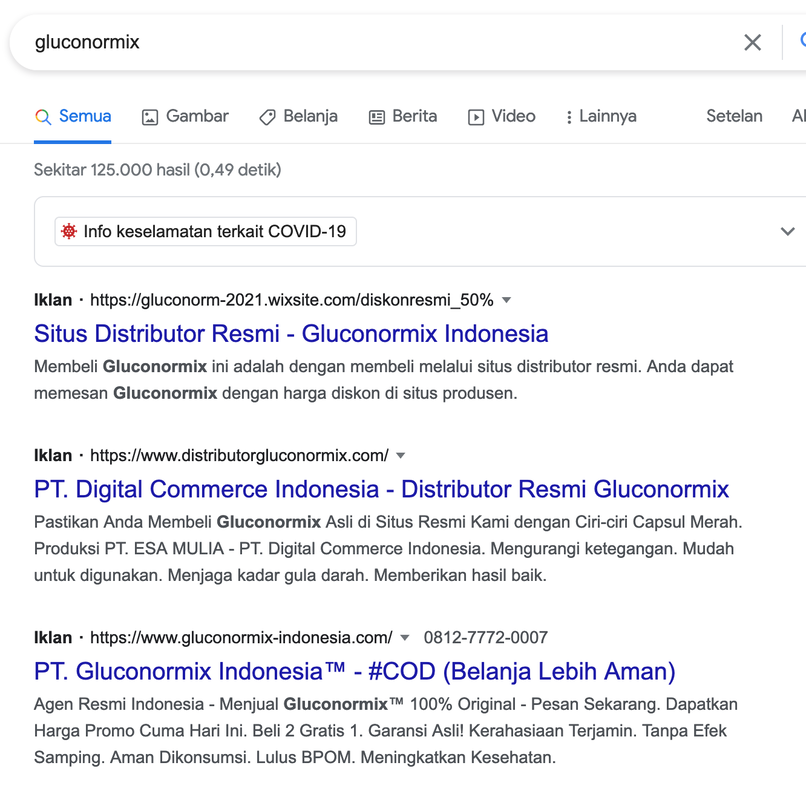Image resolution: width=806 pixels, height=800 pixels.
Task: Click the Berita news icon
Action: (377, 117)
